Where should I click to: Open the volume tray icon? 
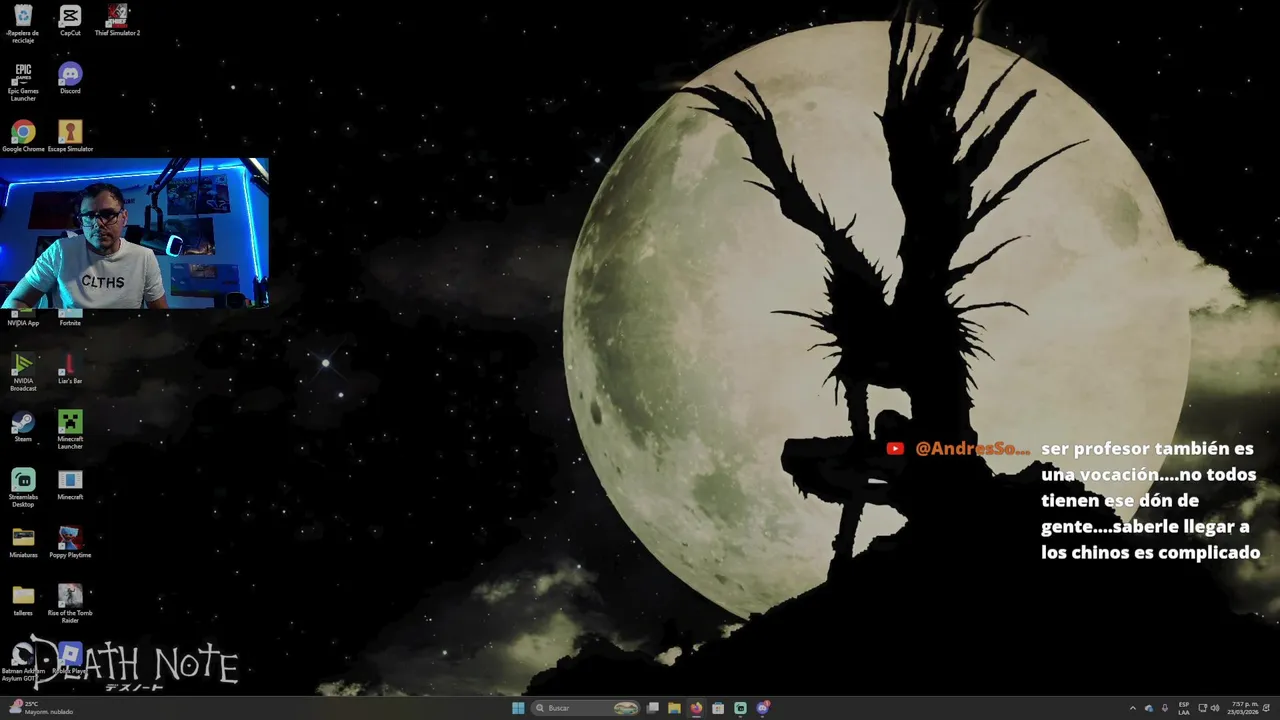point(1215,708)
